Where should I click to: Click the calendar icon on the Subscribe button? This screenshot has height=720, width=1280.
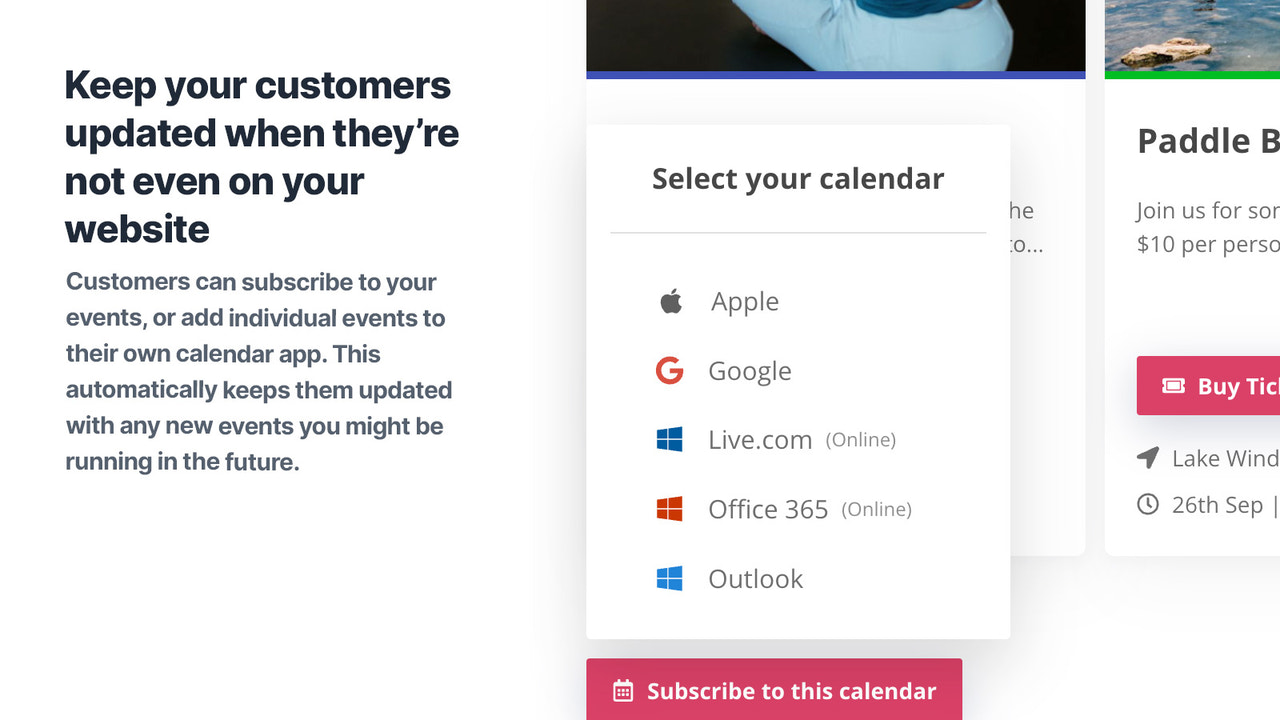(623, 690)
